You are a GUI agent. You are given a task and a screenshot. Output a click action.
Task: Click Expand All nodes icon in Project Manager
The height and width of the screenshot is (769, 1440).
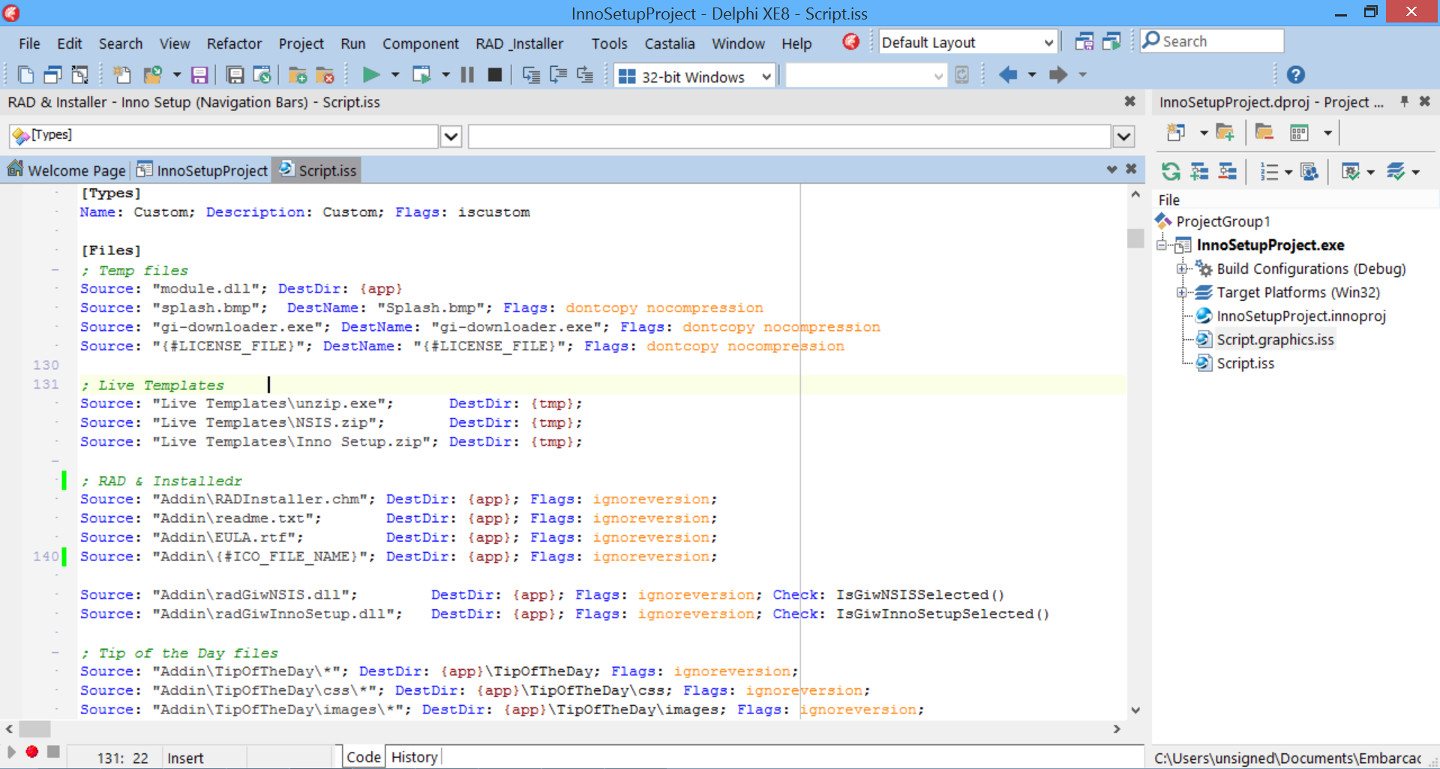tap(1199, 172)
